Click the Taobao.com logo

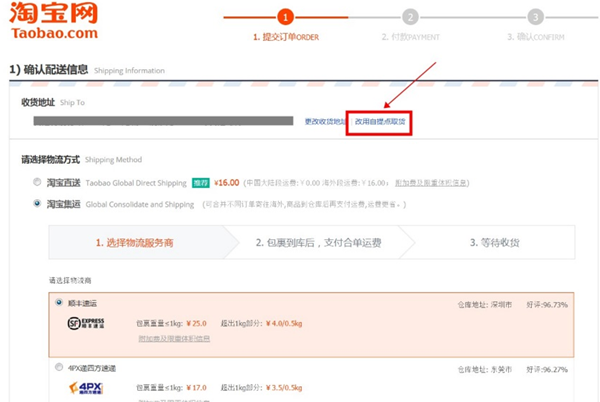point(54,21)
